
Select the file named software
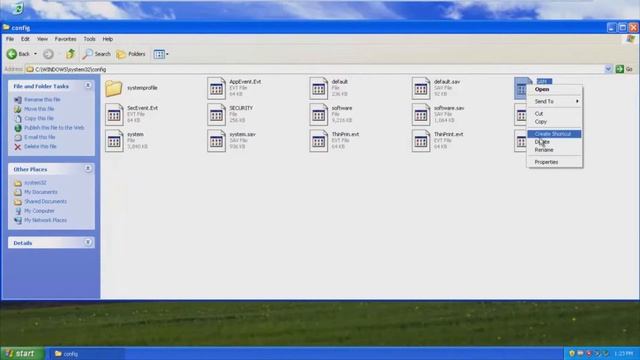pos(331,114)
